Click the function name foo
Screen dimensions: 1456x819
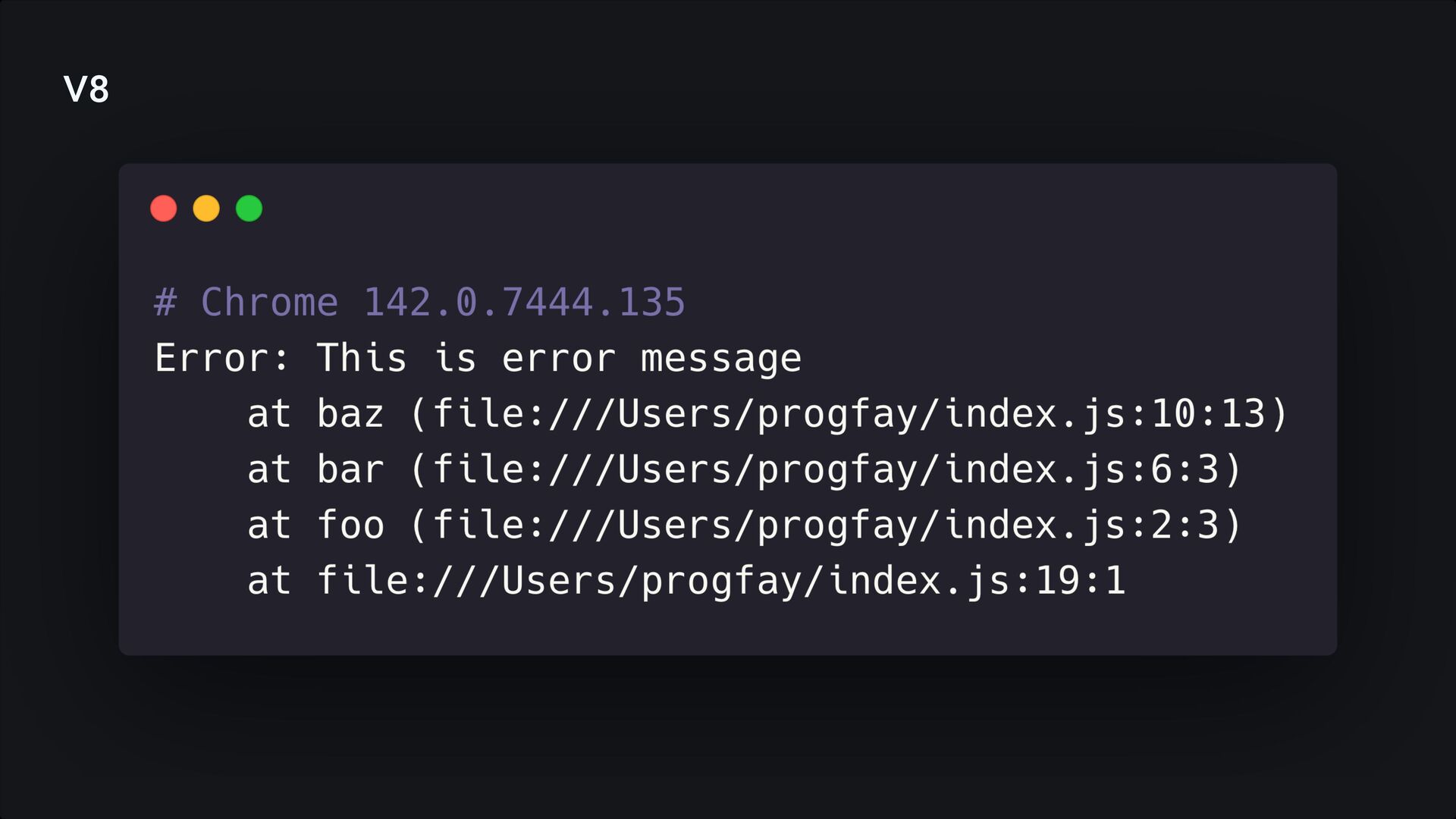point(350,525)
